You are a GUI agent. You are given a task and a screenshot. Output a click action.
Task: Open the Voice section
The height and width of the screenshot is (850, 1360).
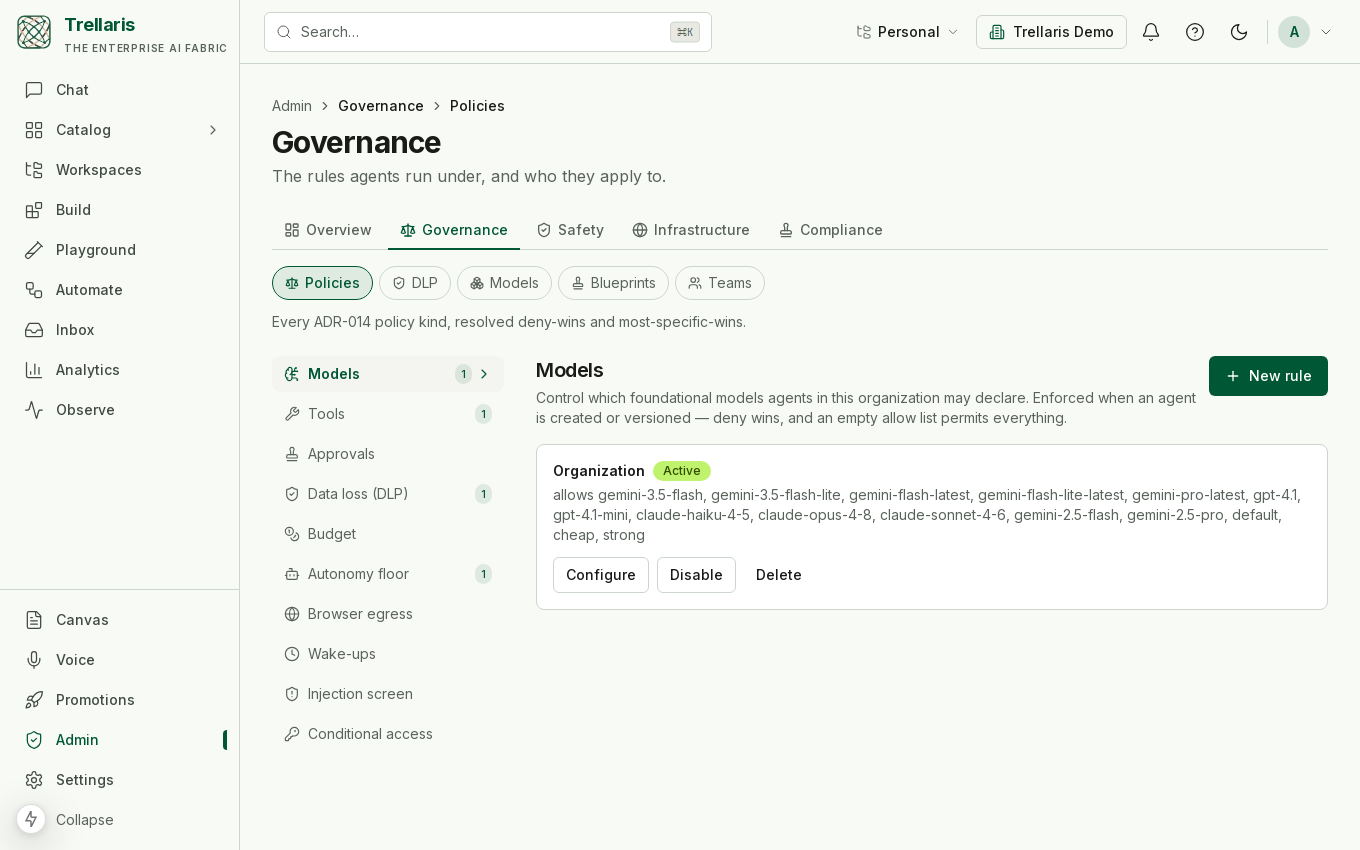120,660
